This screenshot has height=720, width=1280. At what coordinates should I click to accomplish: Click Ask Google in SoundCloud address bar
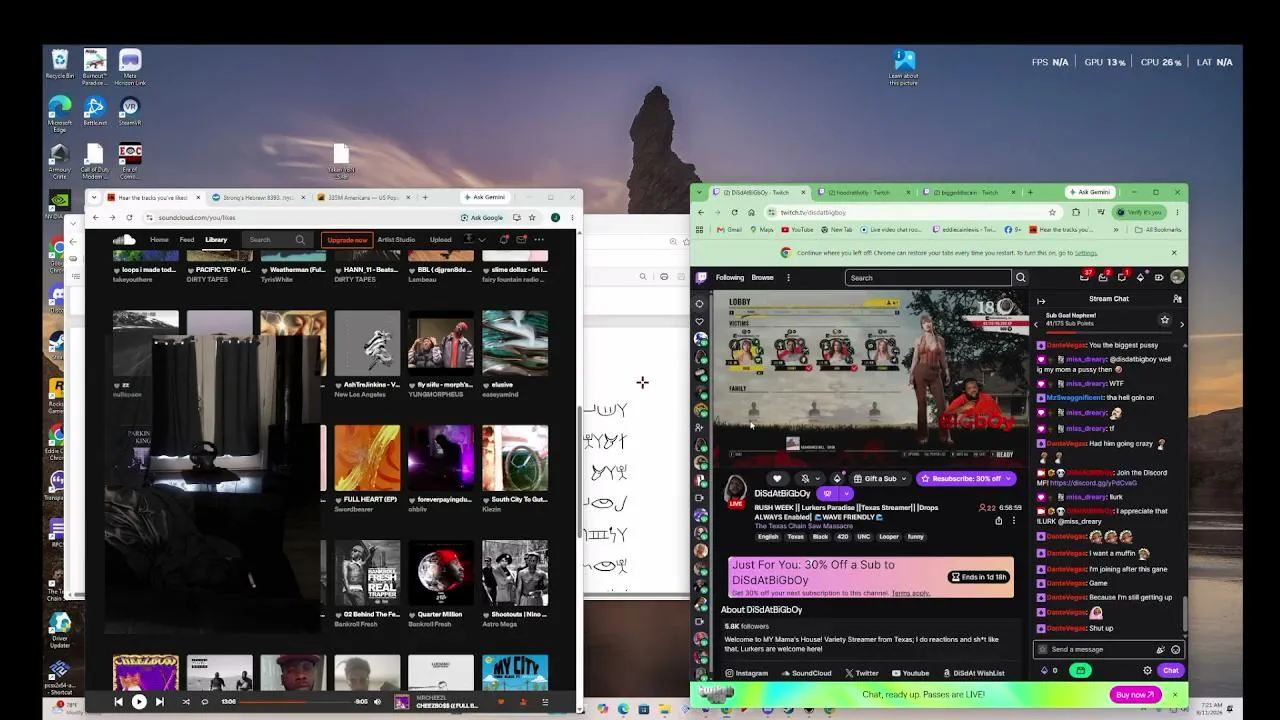coord(482,217)
